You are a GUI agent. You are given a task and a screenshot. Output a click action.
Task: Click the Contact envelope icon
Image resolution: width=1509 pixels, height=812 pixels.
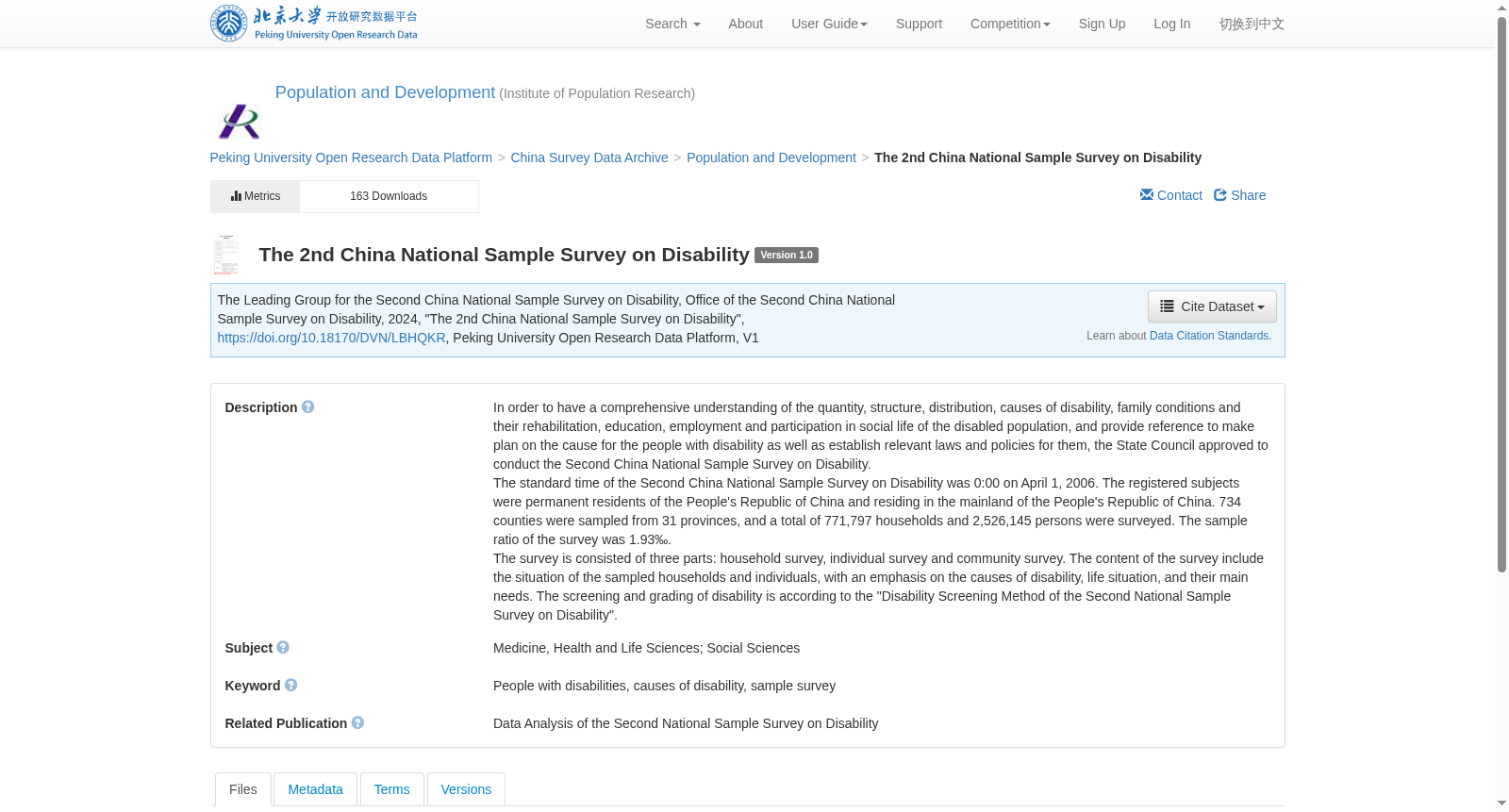1147,194
